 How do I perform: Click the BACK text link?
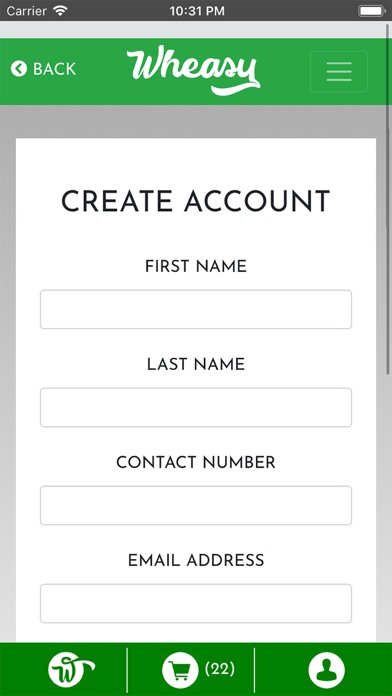tap(55, 69)
